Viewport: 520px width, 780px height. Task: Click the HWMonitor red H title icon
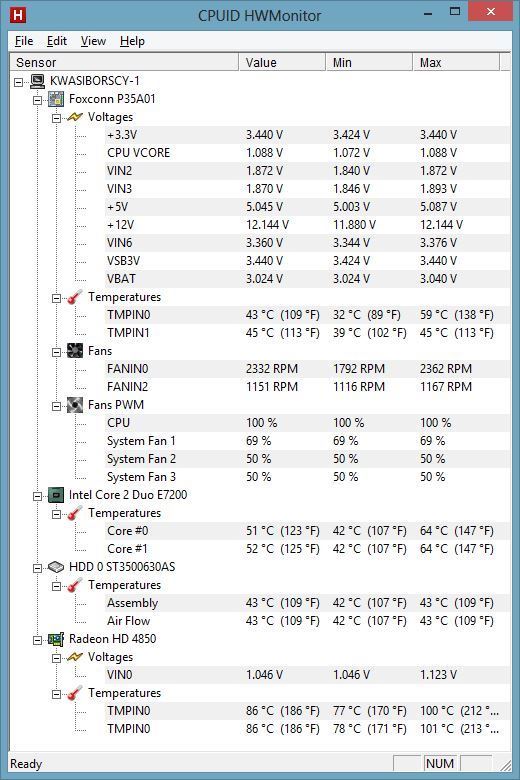(18, 14)
